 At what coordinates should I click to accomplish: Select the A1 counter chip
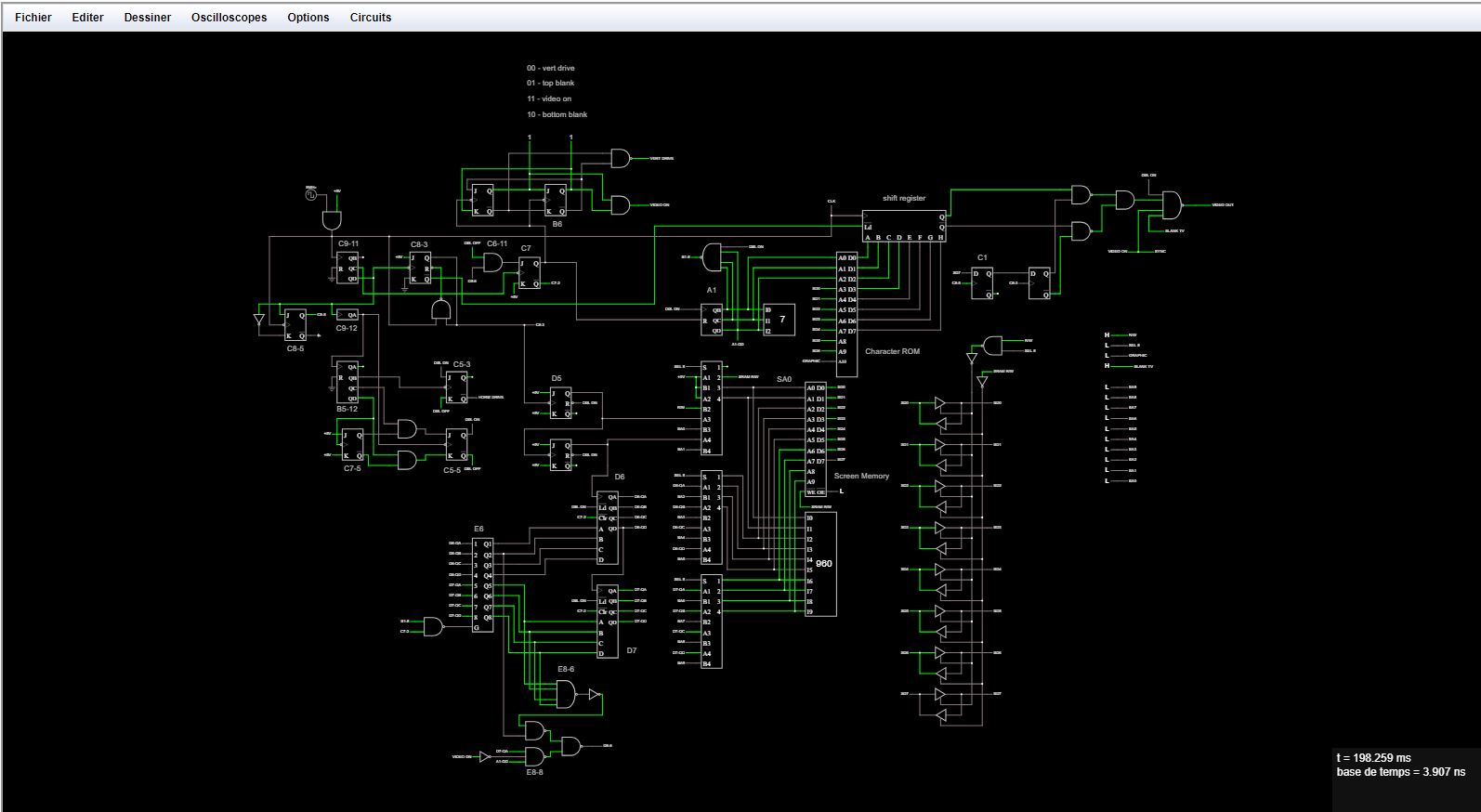pos(712,320)
